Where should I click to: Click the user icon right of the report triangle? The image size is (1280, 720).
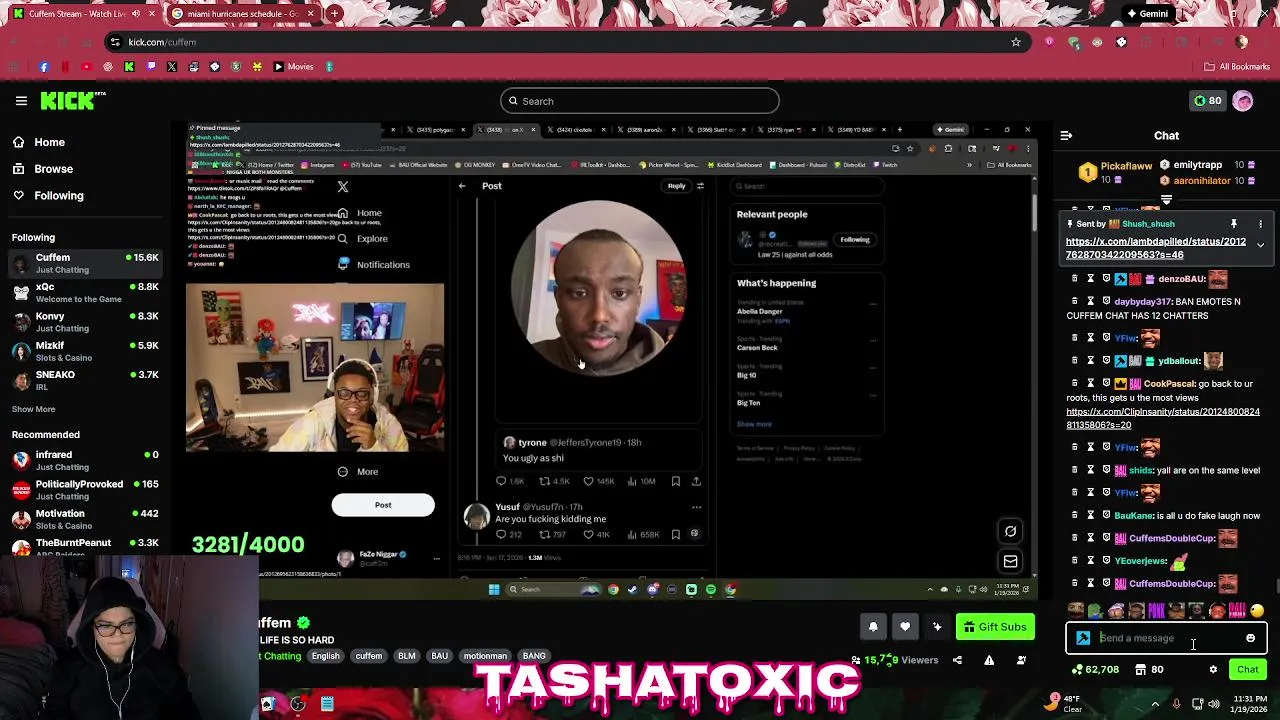tap(1021, 660)
